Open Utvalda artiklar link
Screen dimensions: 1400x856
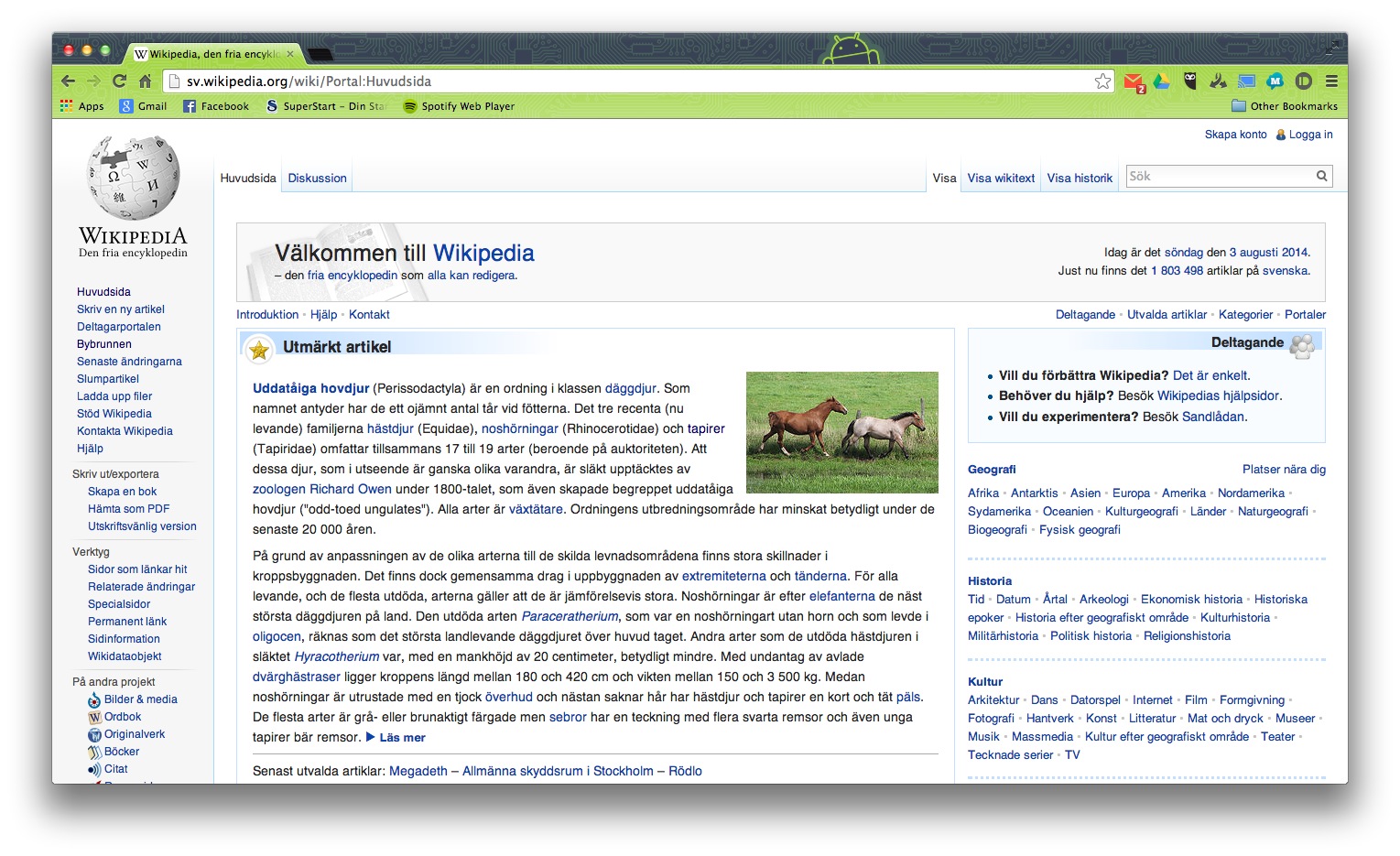point(1167,315)
